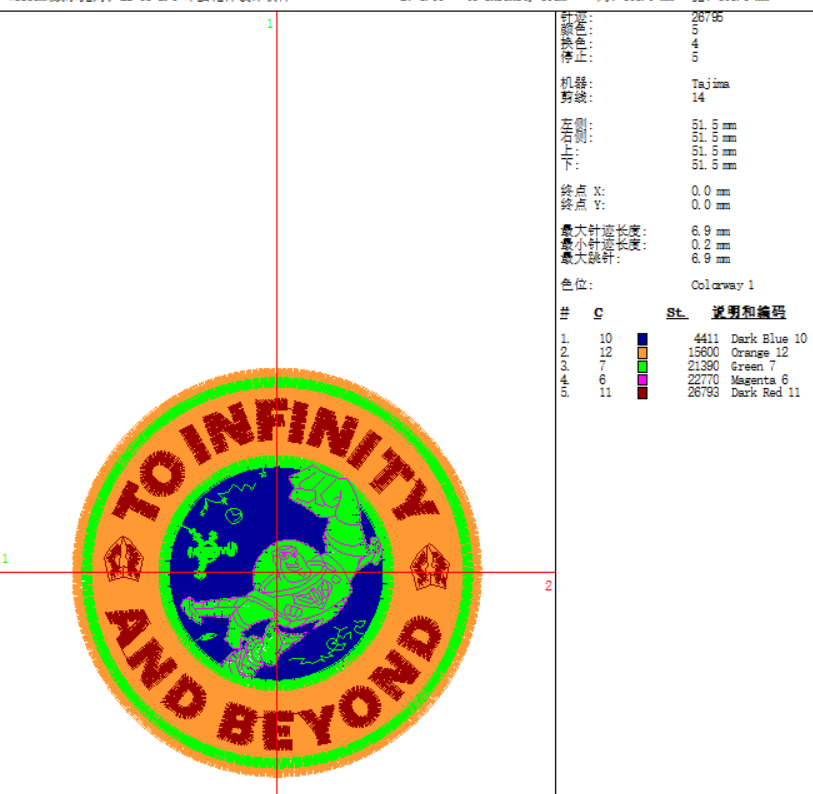Click stitch count 21390 in the Green row
This screenshot has height=794, width=813.
(x=703, y=366)
